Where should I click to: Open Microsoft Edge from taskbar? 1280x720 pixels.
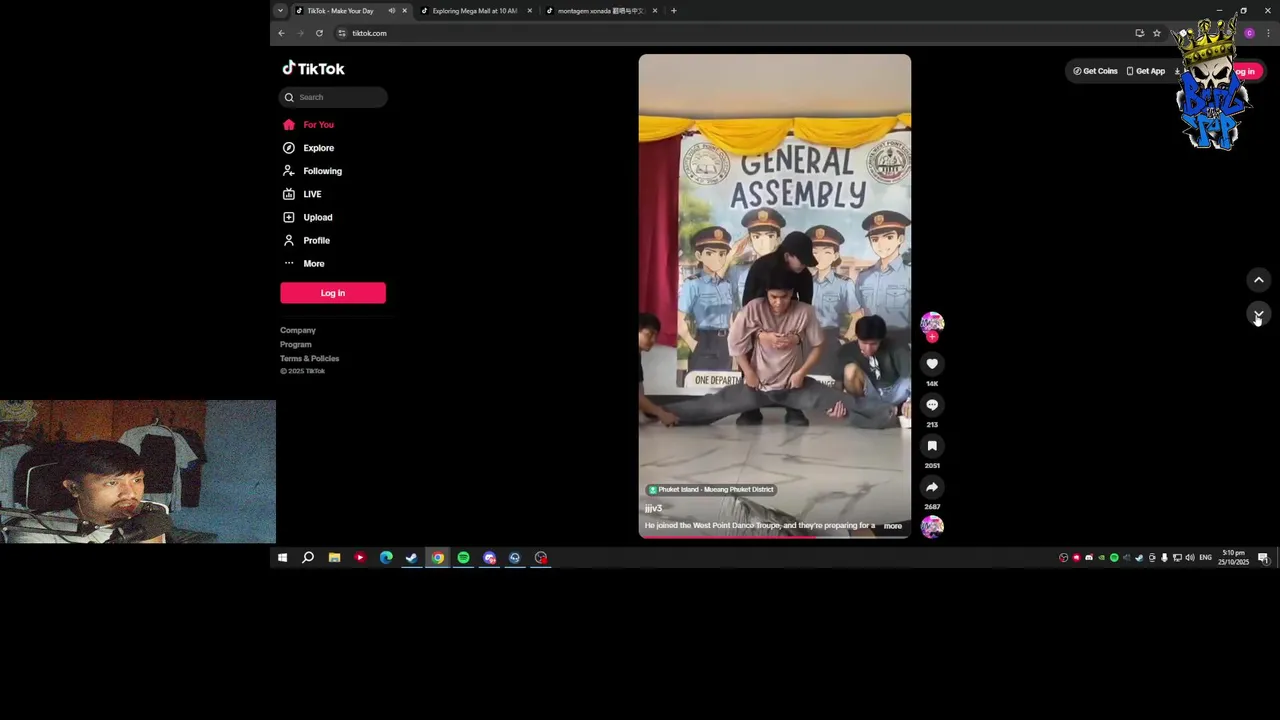(386, 558)
